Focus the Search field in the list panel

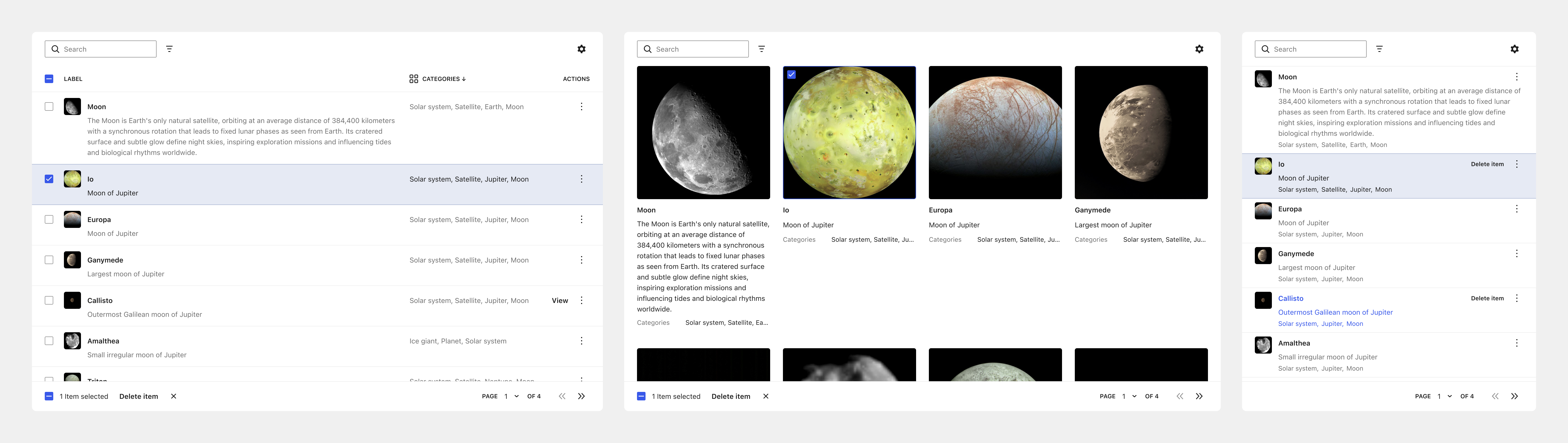pyautogui.click(x=1310, y=49)
